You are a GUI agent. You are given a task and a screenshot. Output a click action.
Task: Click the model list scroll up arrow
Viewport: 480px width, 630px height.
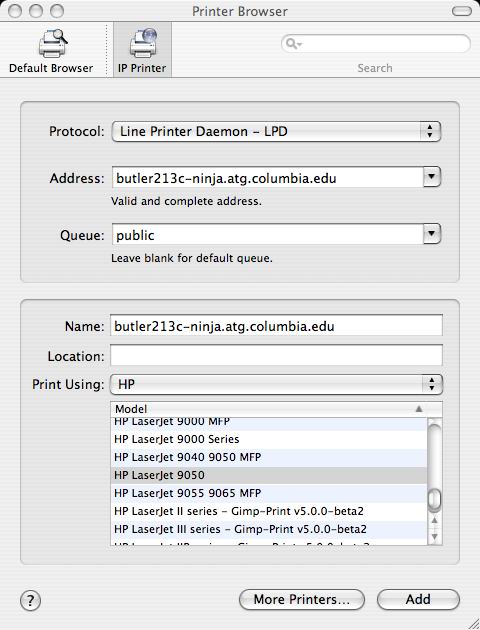tap(434, 521)
